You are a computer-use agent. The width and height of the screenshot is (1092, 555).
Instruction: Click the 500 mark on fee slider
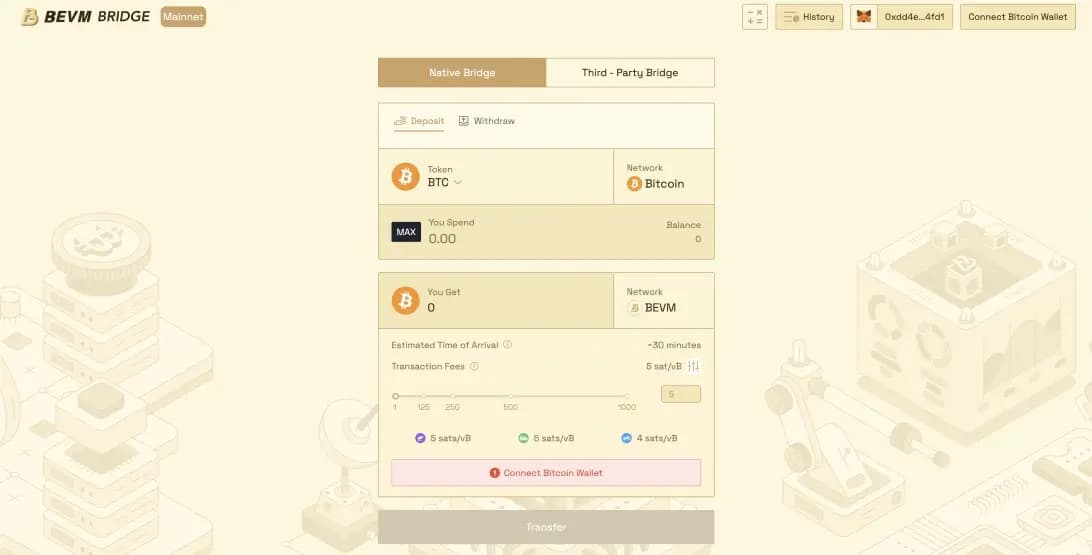coord(510,397)
